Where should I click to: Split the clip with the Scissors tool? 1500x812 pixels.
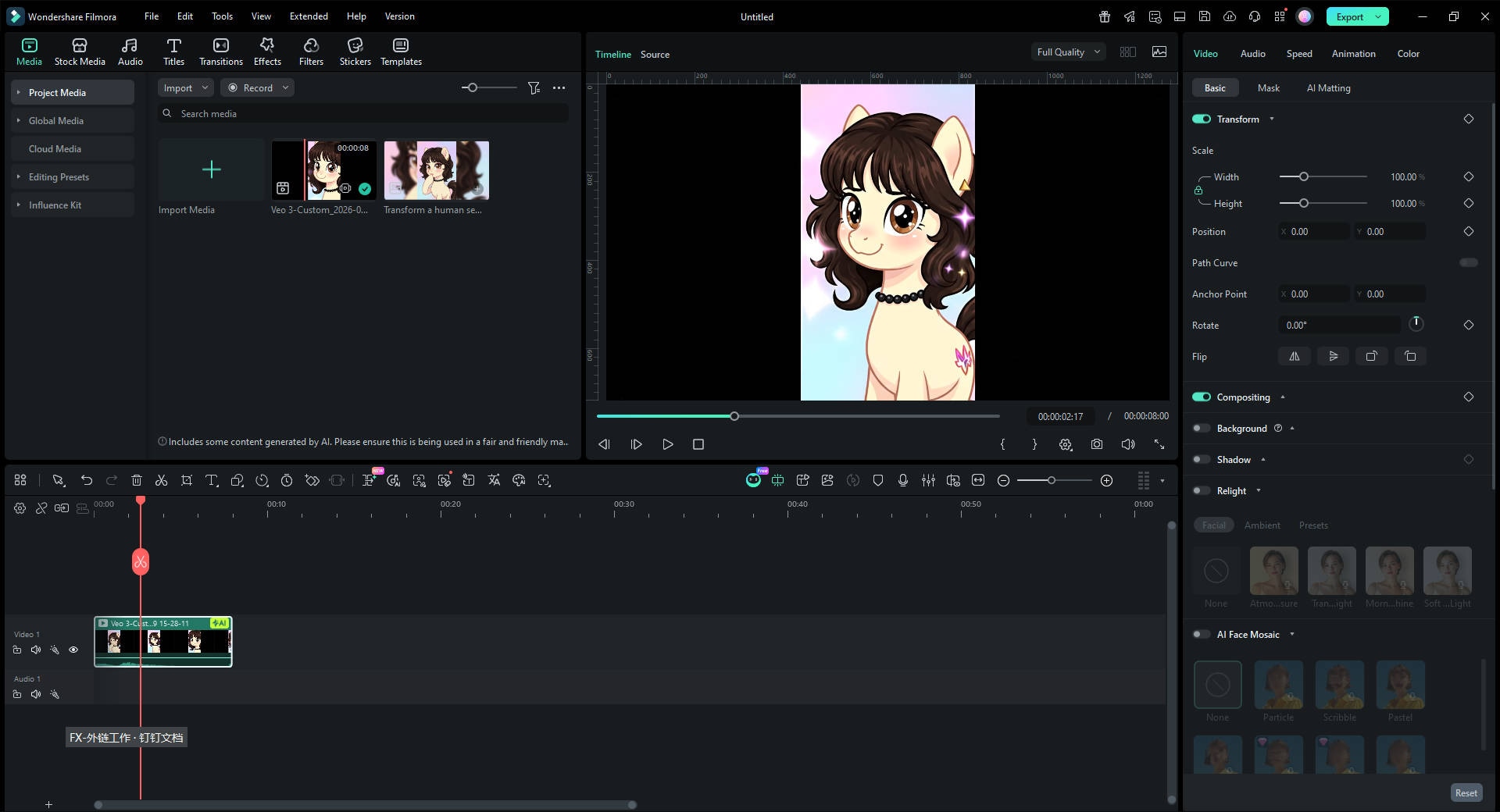coord(161,480)
